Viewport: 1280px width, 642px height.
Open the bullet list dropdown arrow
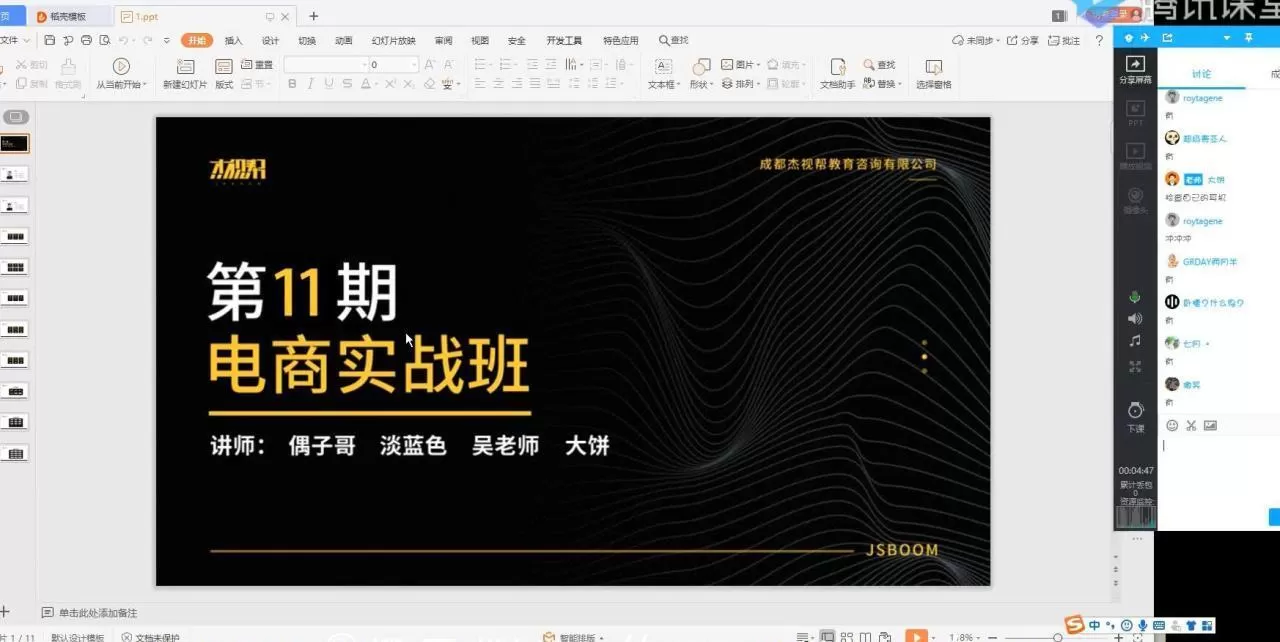[490, 63]
